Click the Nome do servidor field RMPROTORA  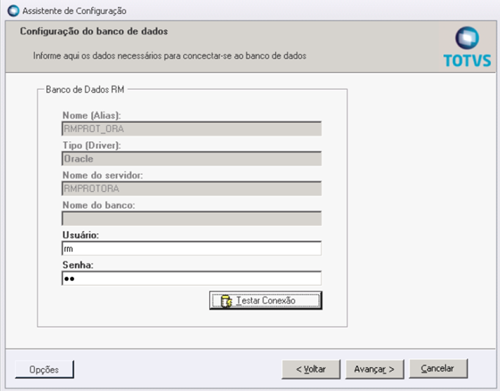click(192, 189)
